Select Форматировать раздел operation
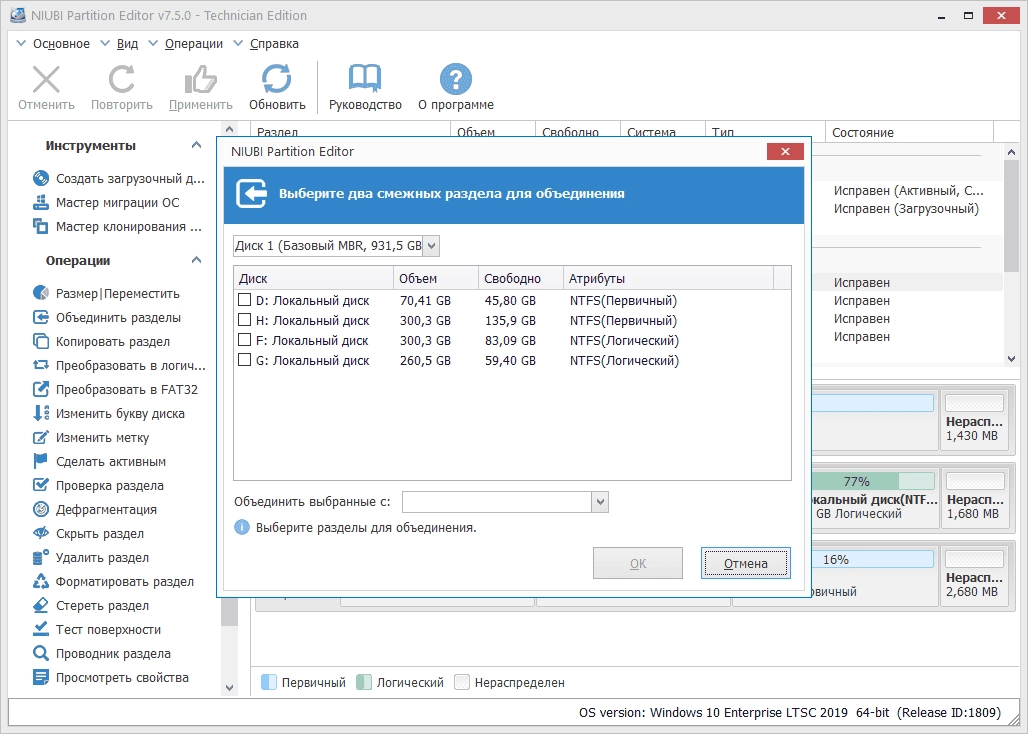This screenshot has width=1028, height=734. click(x=113, y=581)
